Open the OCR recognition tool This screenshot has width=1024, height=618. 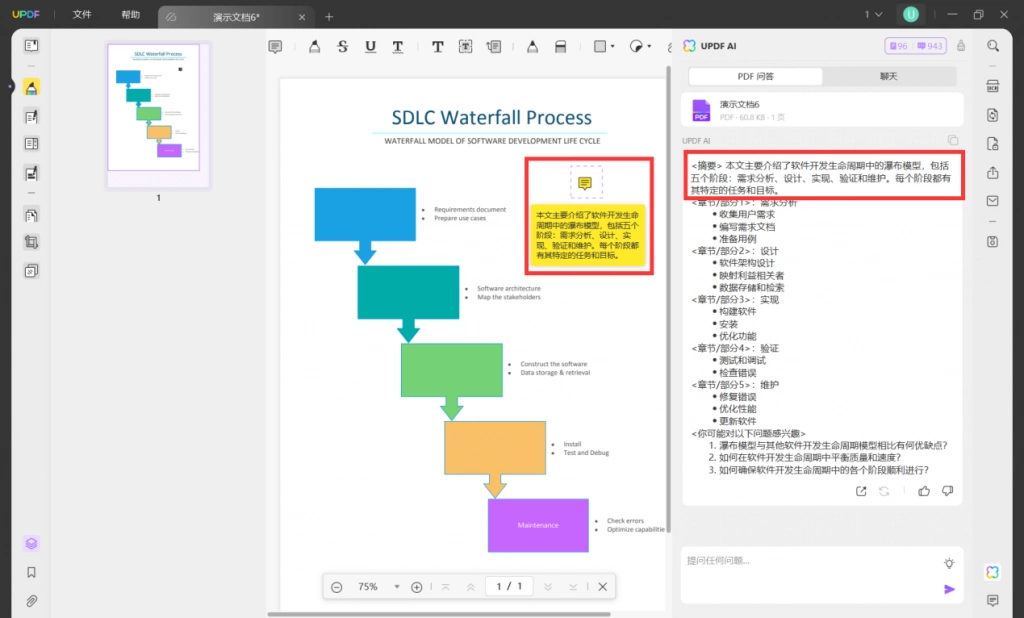click(x=993, y=86)
